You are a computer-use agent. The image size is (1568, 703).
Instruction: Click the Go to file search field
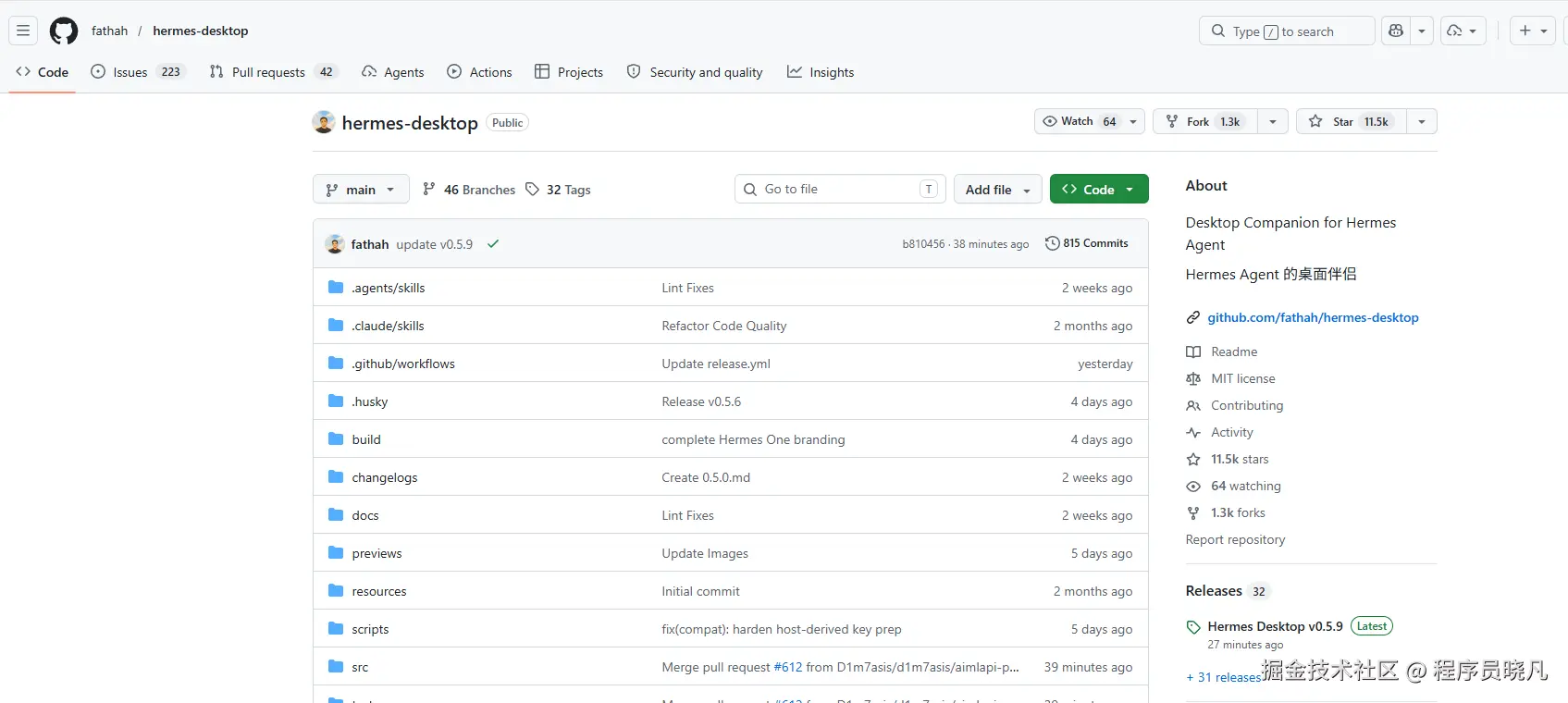pos(840,189)
